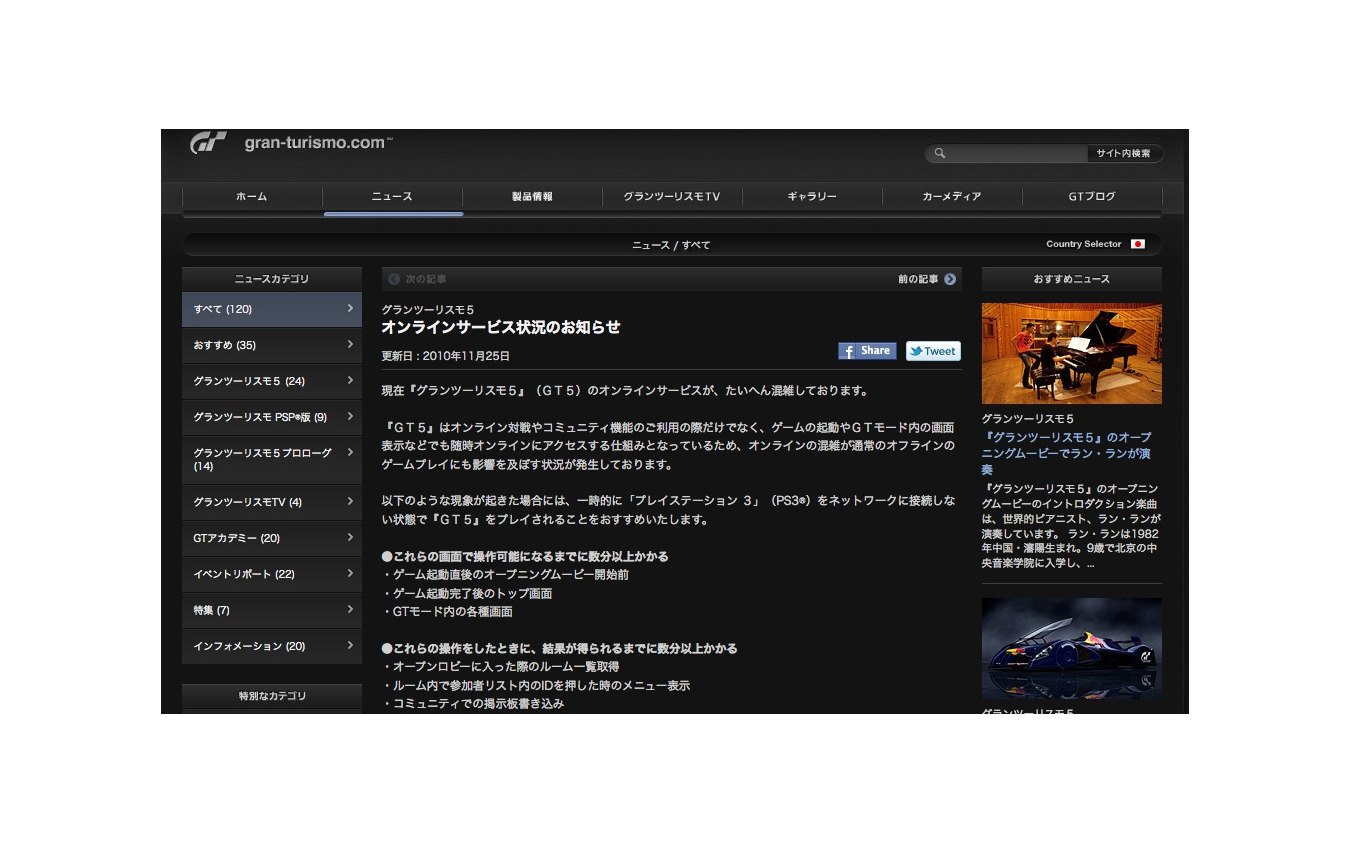The height and width of the screenshot is (844, 1350).
Task: Open the カーメディア navigation tab
Action: tap(952, 197)
